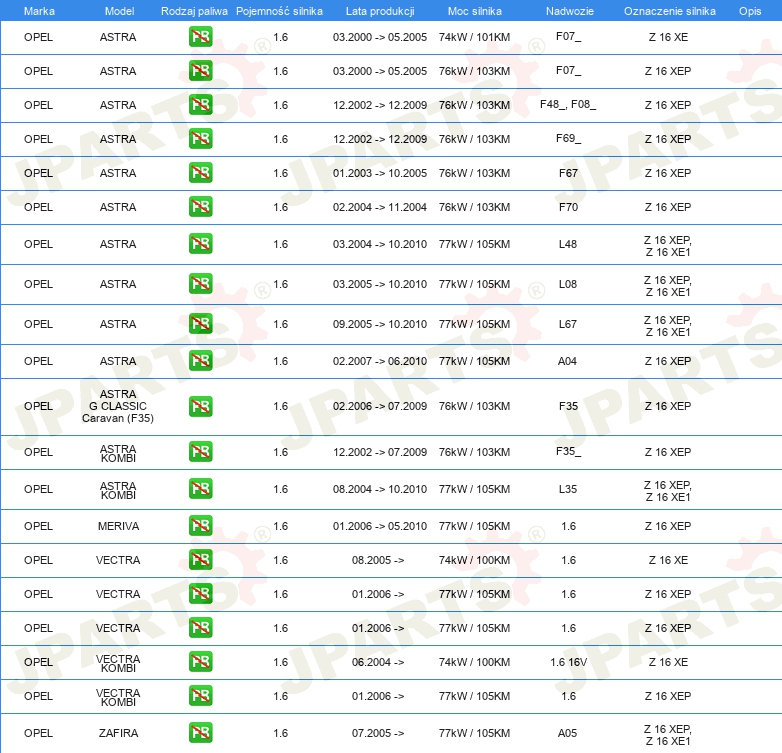Image resolution: width=782 pixels, height=753 pixels.
Task: Click the fuel icon in the Vectra Kombi 01.2006 row
Action: pos(200,696)
